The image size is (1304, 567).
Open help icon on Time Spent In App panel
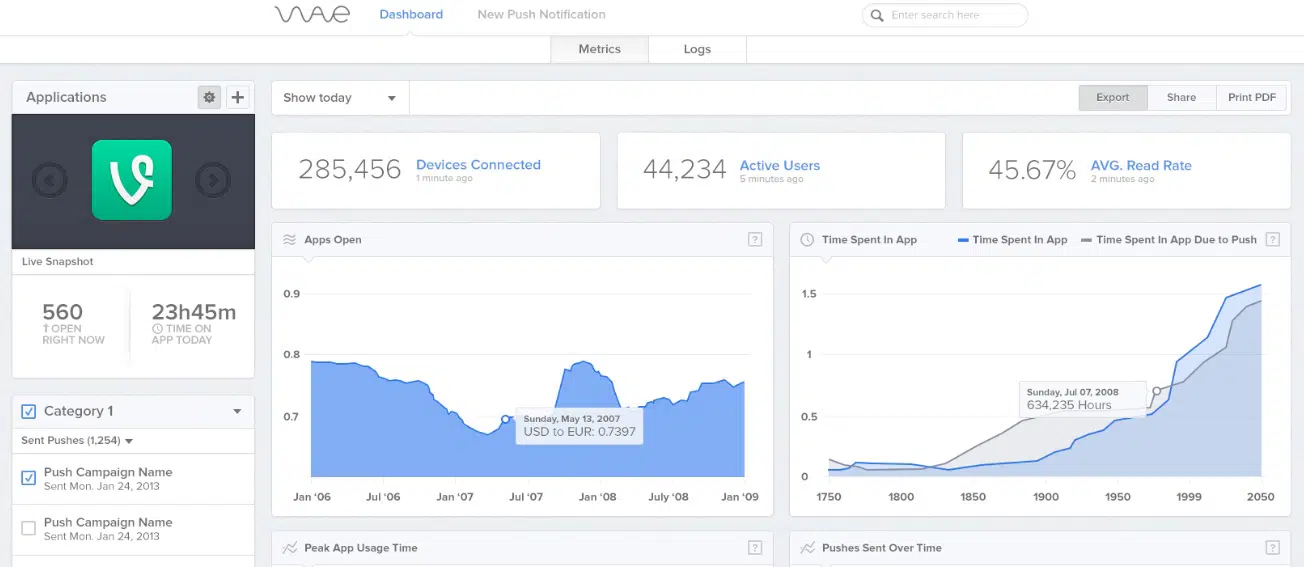pos(1272,239)
